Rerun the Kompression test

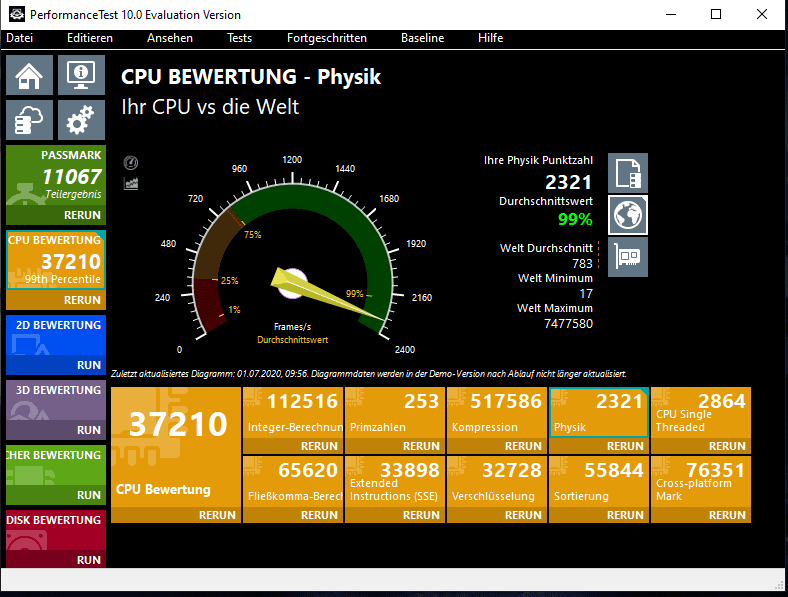point(523,446)
